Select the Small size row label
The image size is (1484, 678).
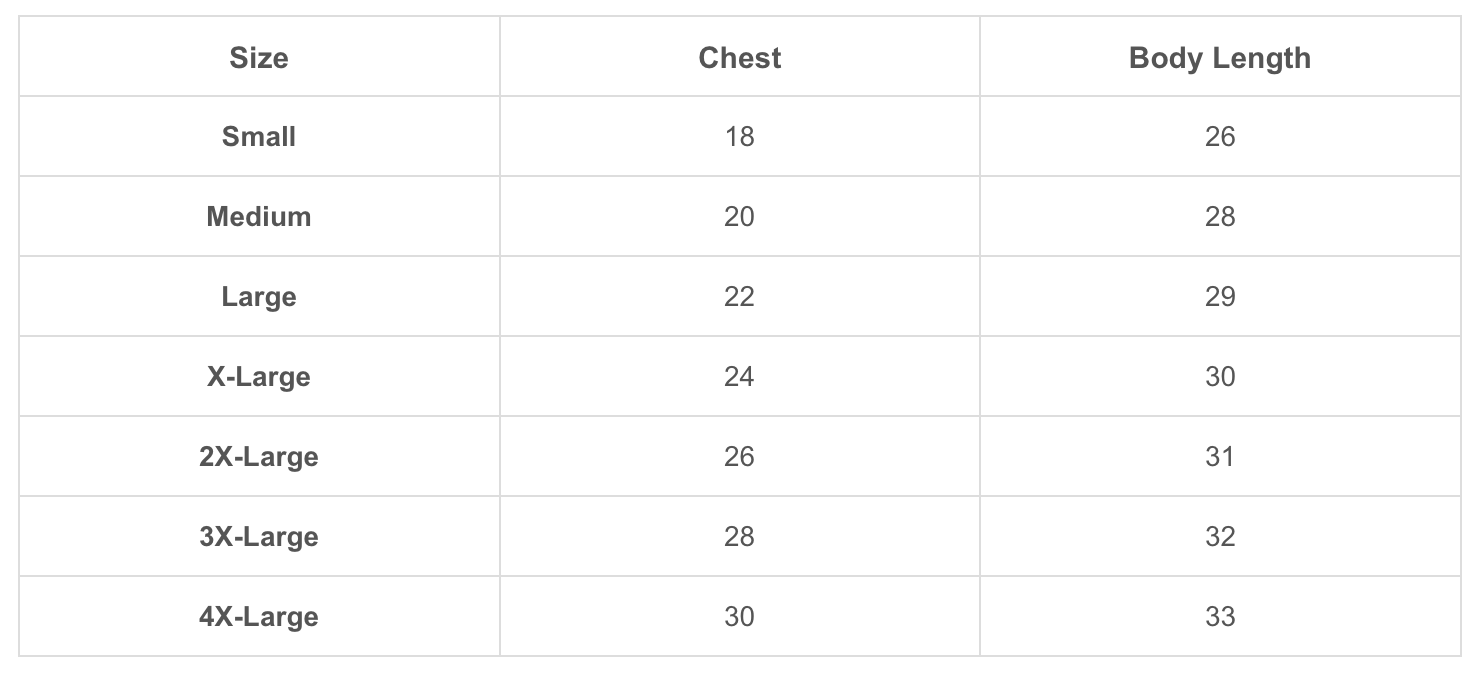point(259,137)
